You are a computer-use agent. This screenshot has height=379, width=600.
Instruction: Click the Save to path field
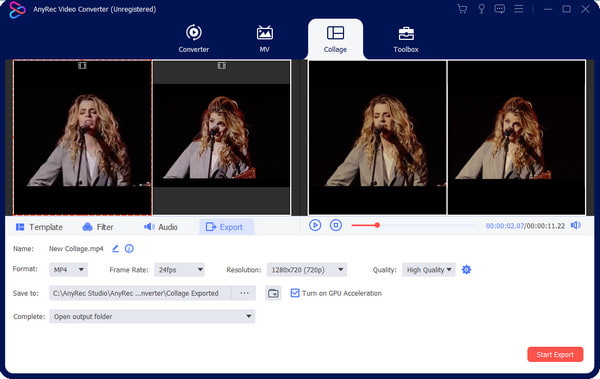pos(140,293)
